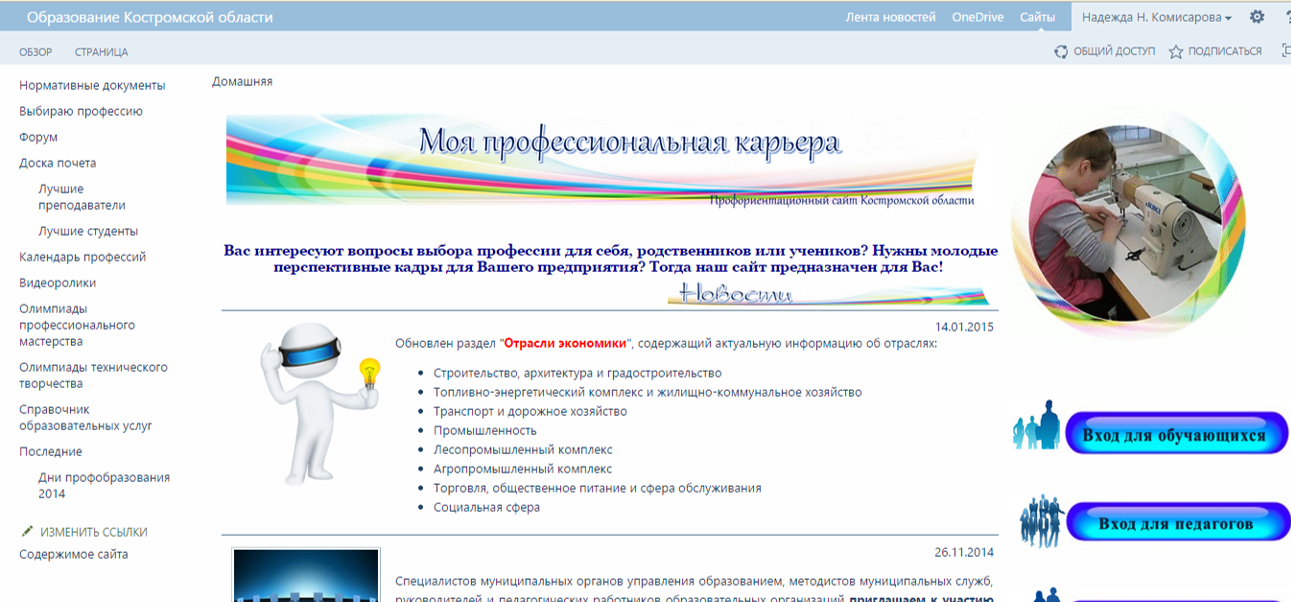Click the ОБЩИЙ ДОСТУП button

click(x=1113, y=51)
